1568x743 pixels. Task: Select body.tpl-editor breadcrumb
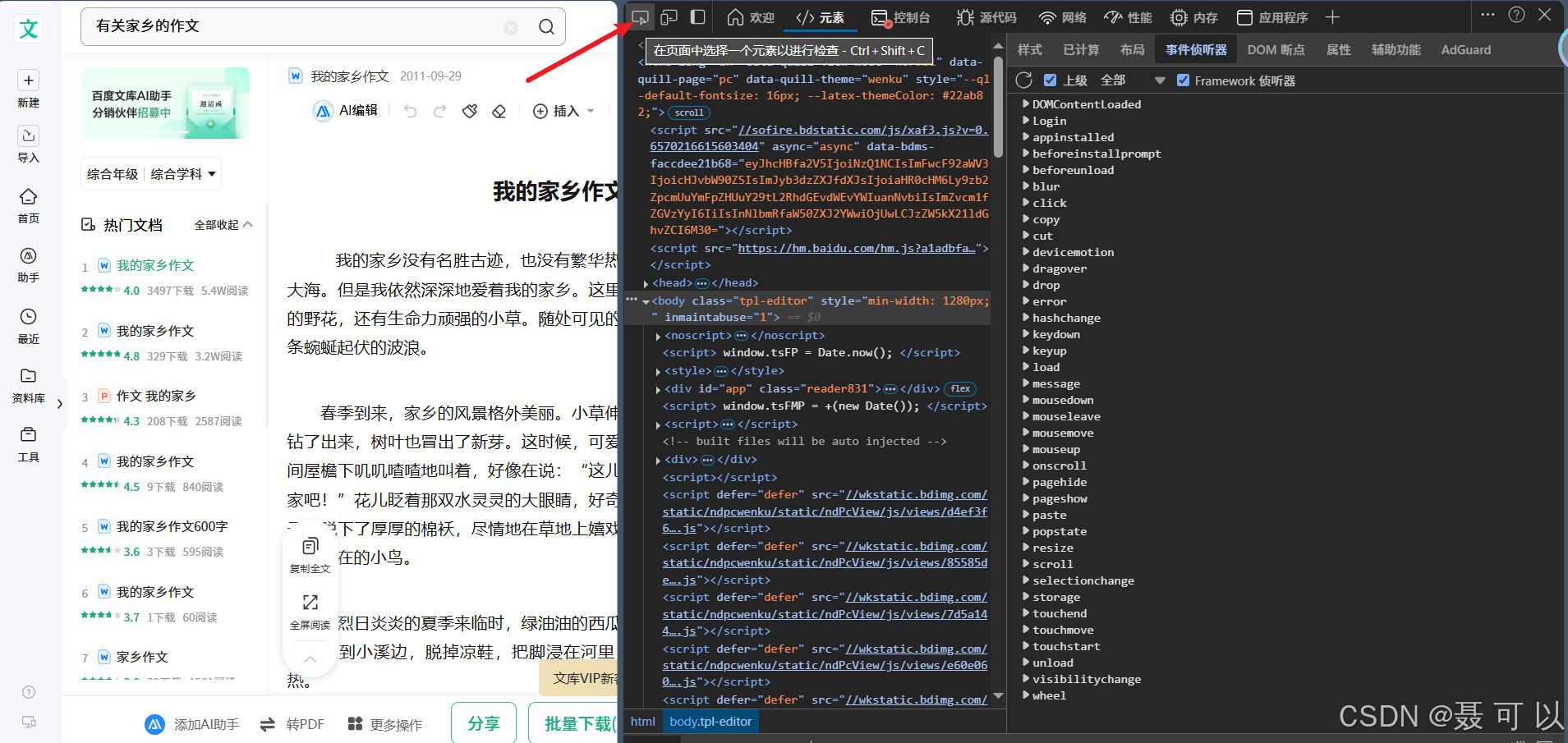click(710, 722)
